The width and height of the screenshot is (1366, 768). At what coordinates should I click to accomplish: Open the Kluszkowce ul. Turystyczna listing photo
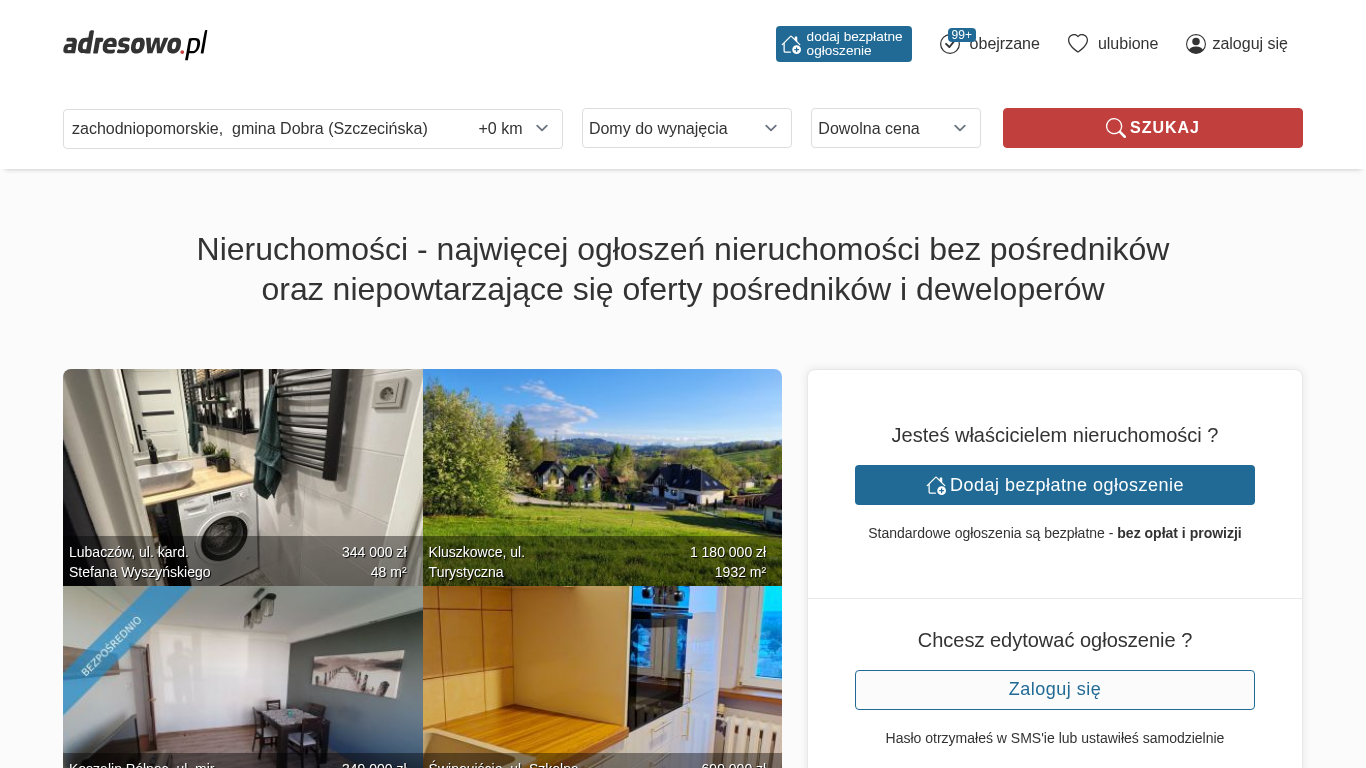(x=602, y=460)
